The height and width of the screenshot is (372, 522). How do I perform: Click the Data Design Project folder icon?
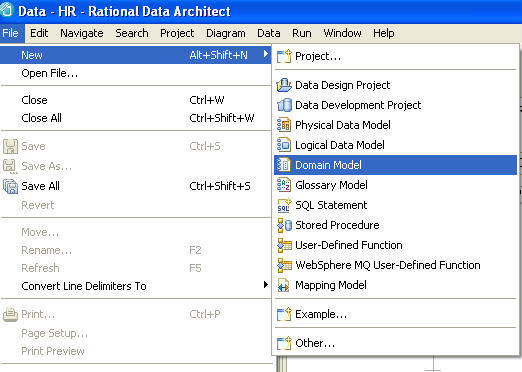pyautogui.click(x=284, y=85)
